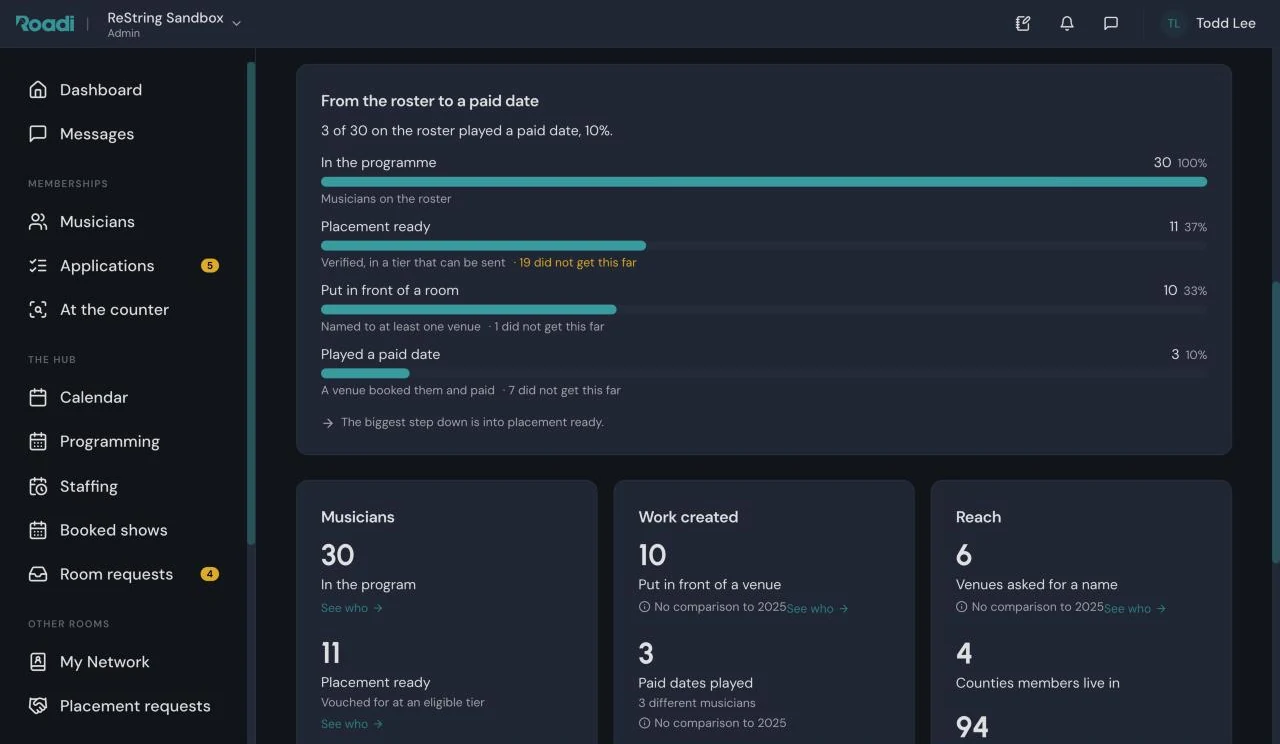Image resolution: width=1280 pixels, height=744 pixels.
Task: Click the Placement requests handshake icon
Action: pyautogui.click(x=38, y=706)
